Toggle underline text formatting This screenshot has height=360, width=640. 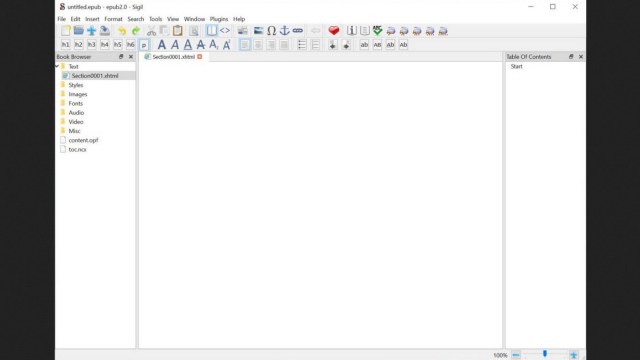pyautogui.click(x=188, y=45)
